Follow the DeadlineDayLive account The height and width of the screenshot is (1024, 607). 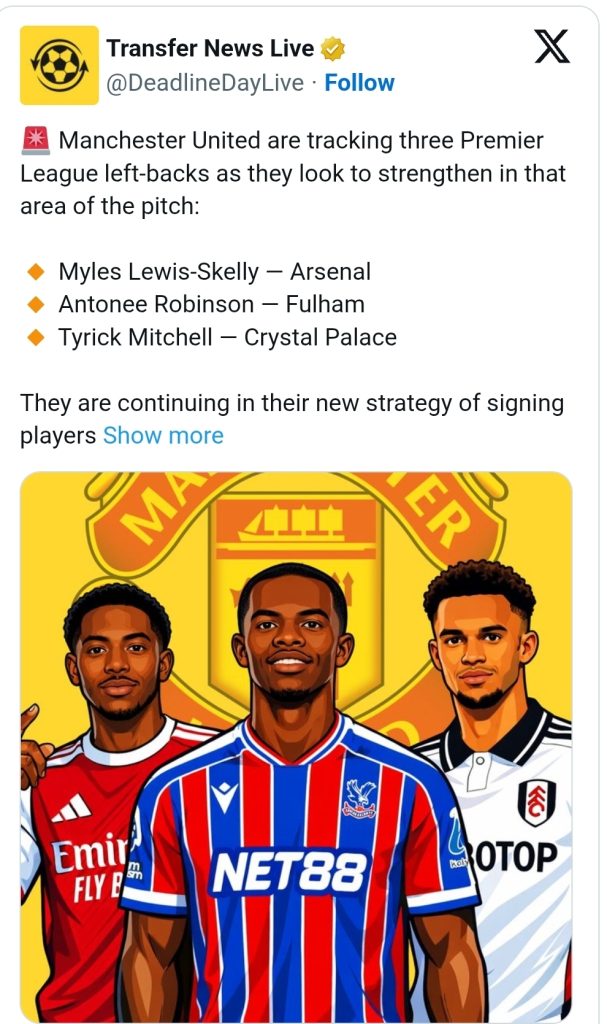pos(359,83)
